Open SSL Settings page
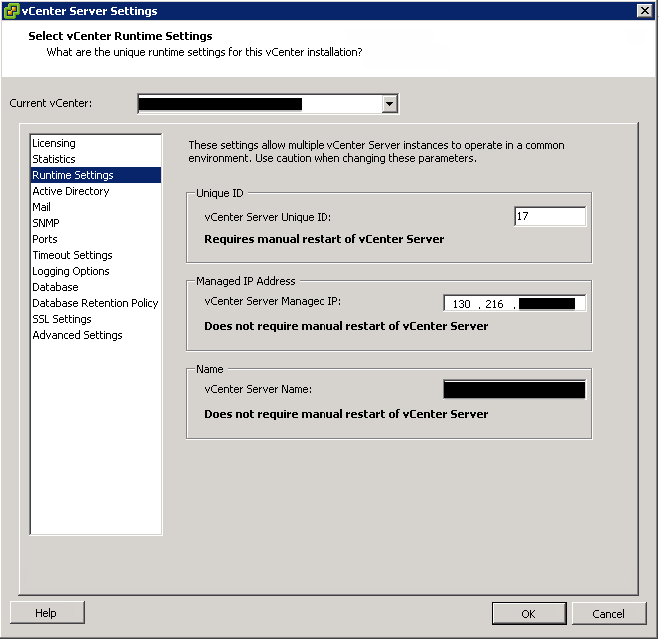Image resolution: width=659 pixels, height=639 pixels. [x=62, y=319]
